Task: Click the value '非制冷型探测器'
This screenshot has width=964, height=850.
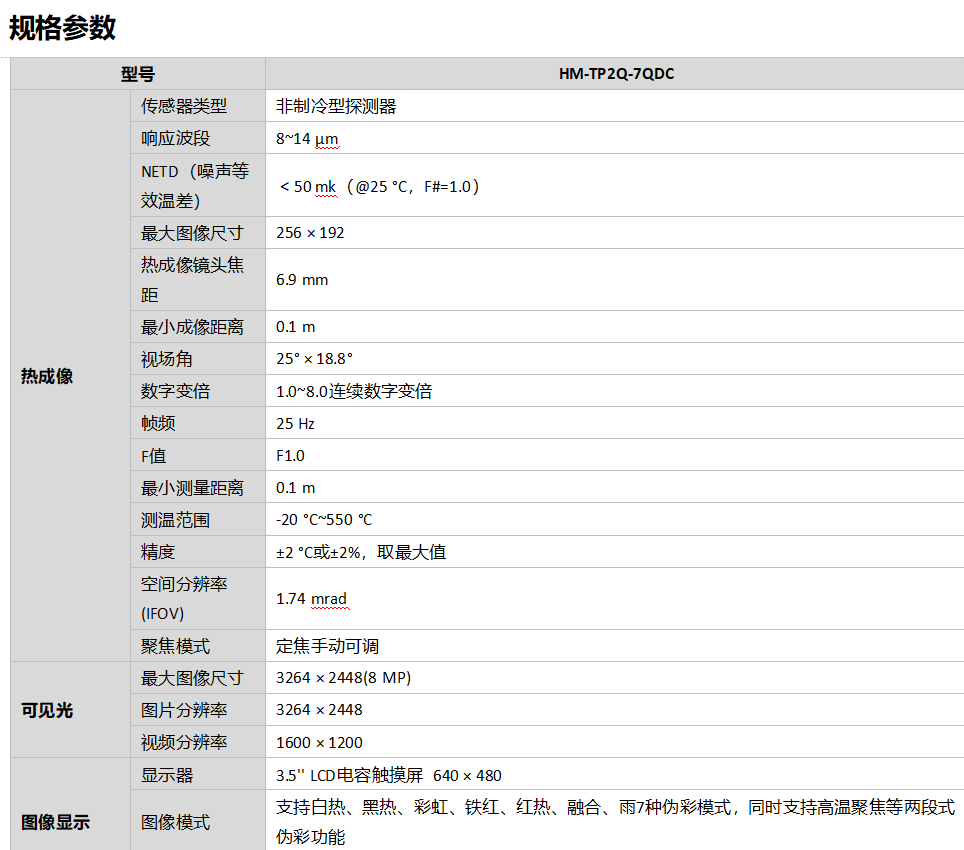Action: [x=336, y=106]
